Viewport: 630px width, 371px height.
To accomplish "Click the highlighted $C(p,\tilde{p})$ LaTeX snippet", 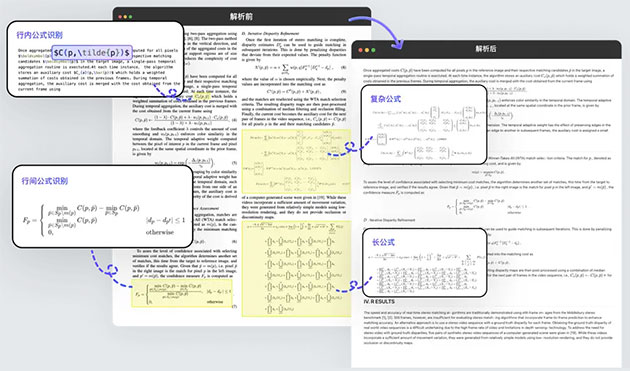I will 92,52.
